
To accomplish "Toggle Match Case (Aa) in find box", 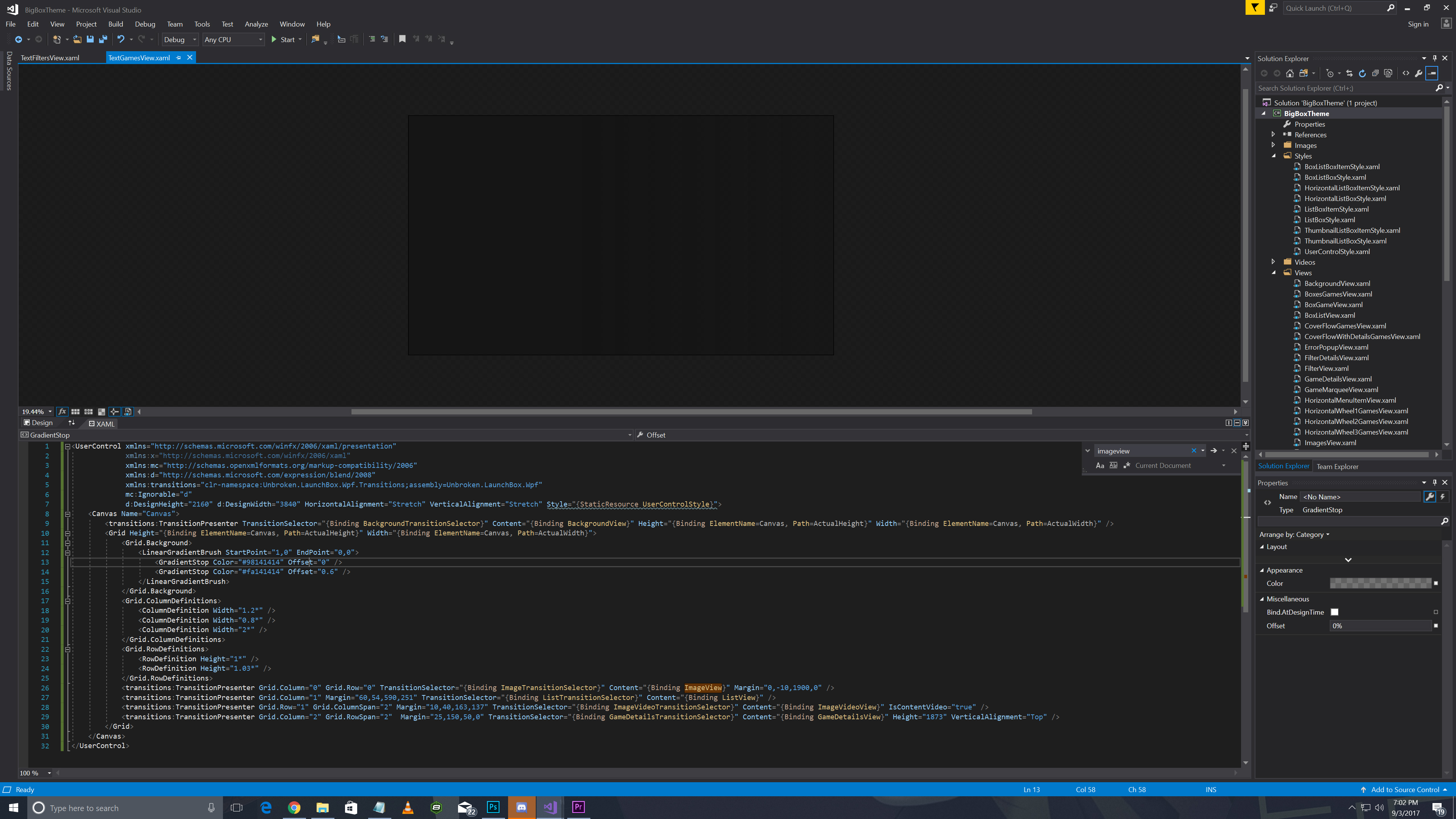I will tap(1100, 466).
